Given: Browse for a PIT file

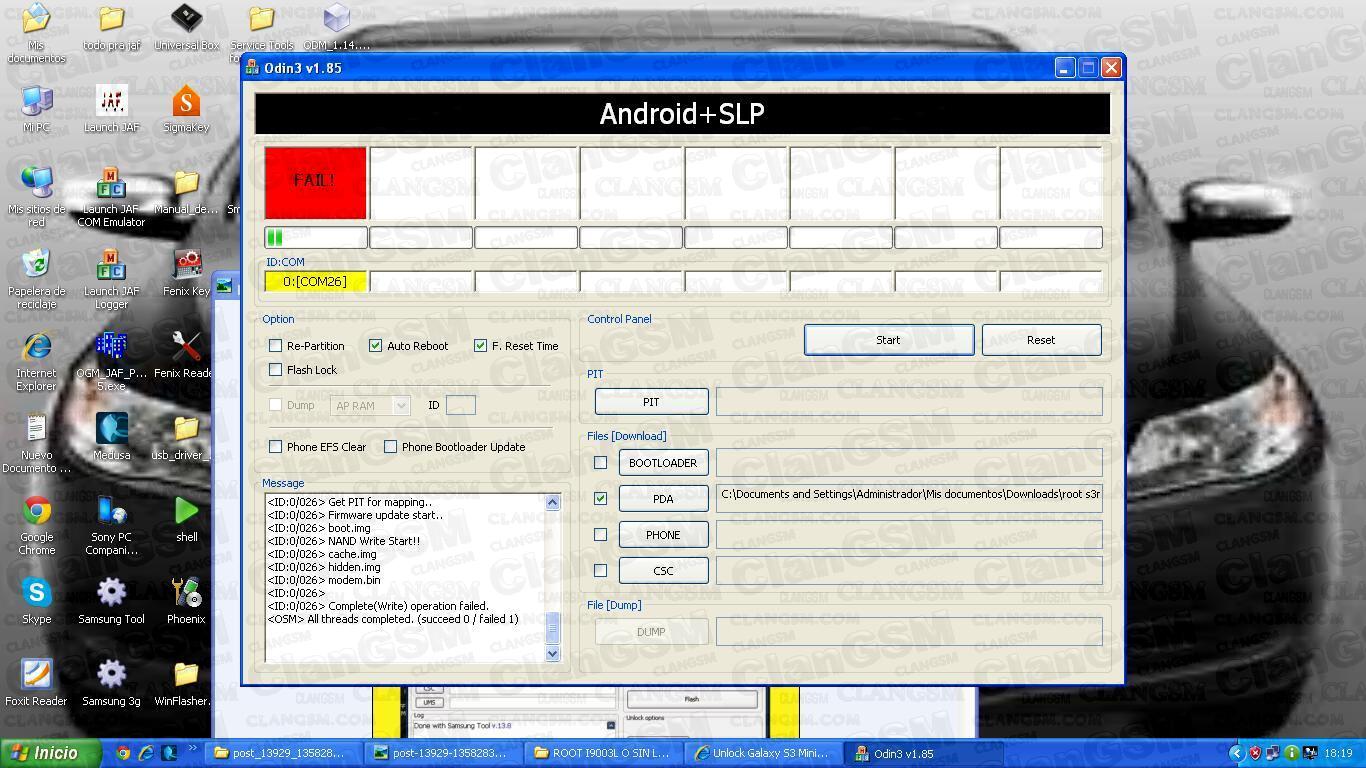Looking at the screenshot, I should click(651, 402).
